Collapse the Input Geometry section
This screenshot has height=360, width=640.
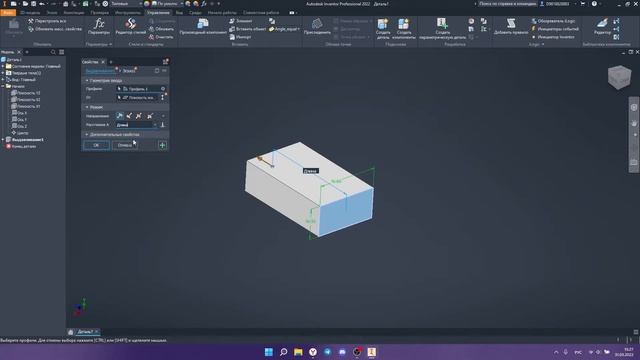(x=87, y=80)
